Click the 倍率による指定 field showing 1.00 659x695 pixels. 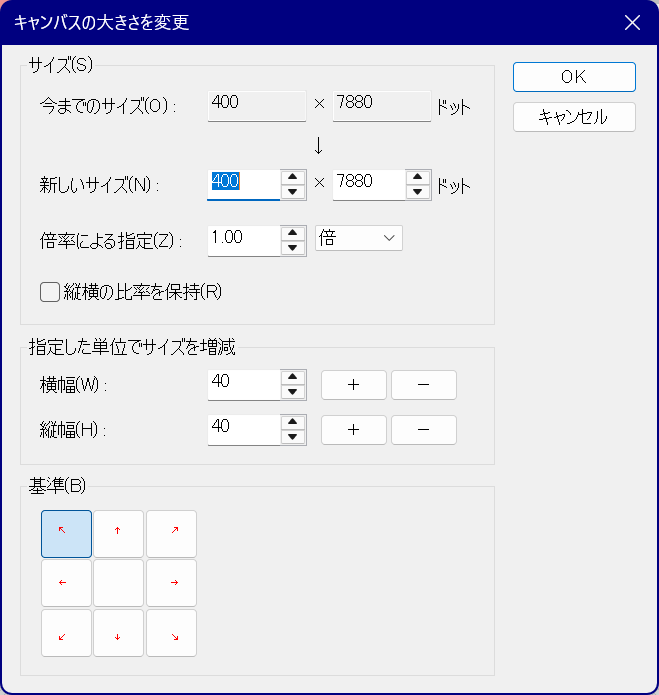click(244, 241)
